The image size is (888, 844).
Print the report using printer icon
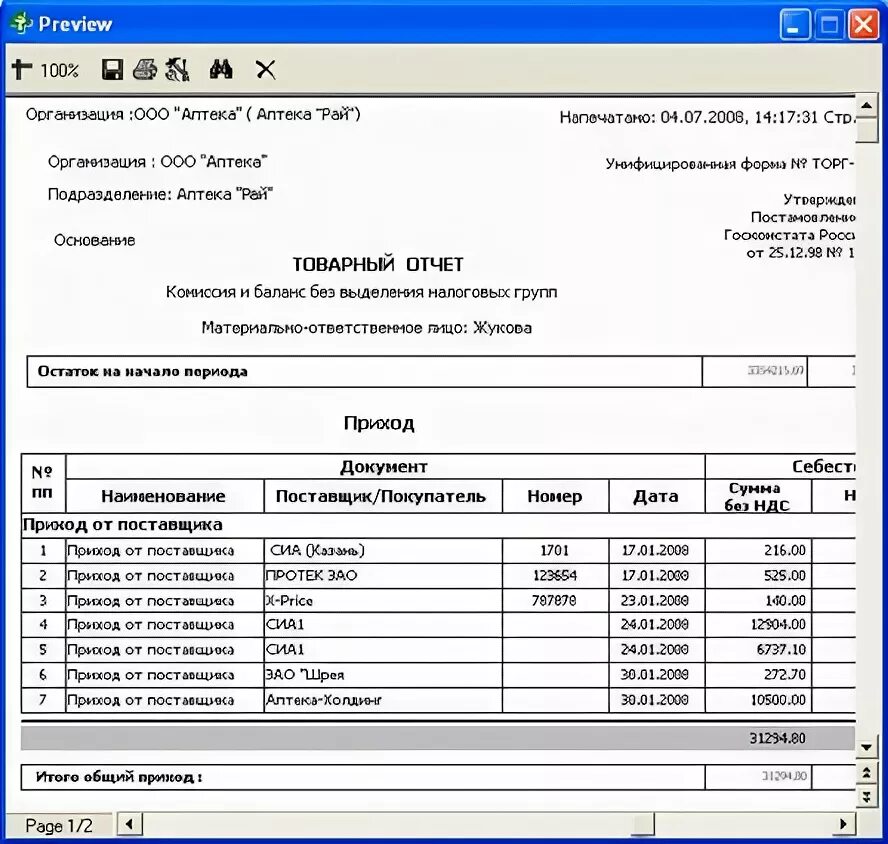point(145,69)
